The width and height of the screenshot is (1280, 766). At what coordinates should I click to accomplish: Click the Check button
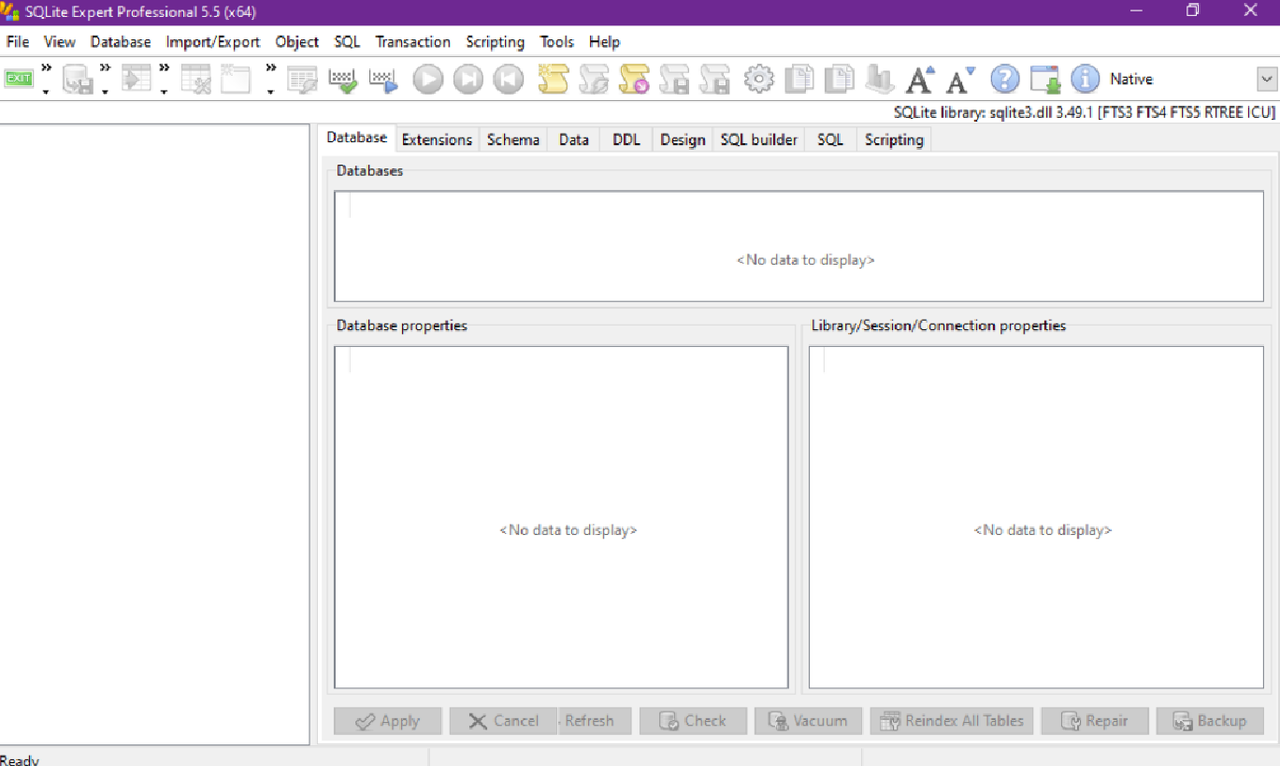(693, 721)
